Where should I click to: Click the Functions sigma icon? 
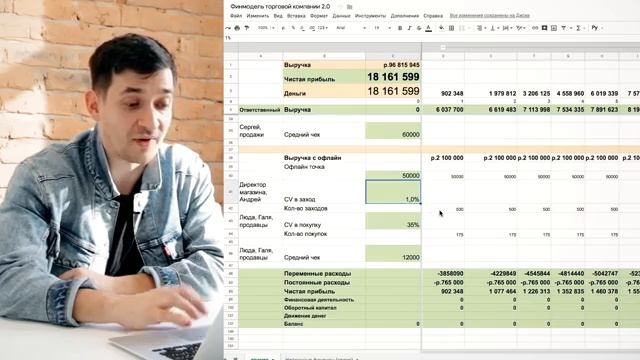578,28
